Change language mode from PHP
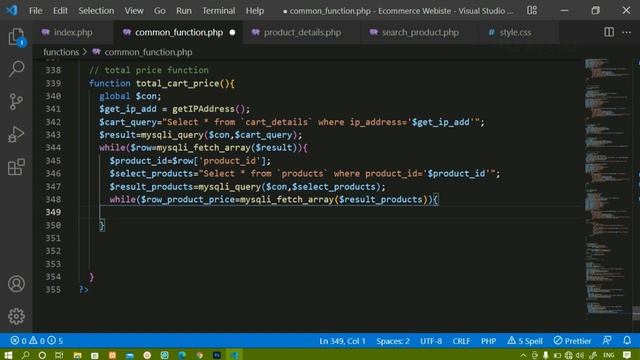 tap(488, 340)
